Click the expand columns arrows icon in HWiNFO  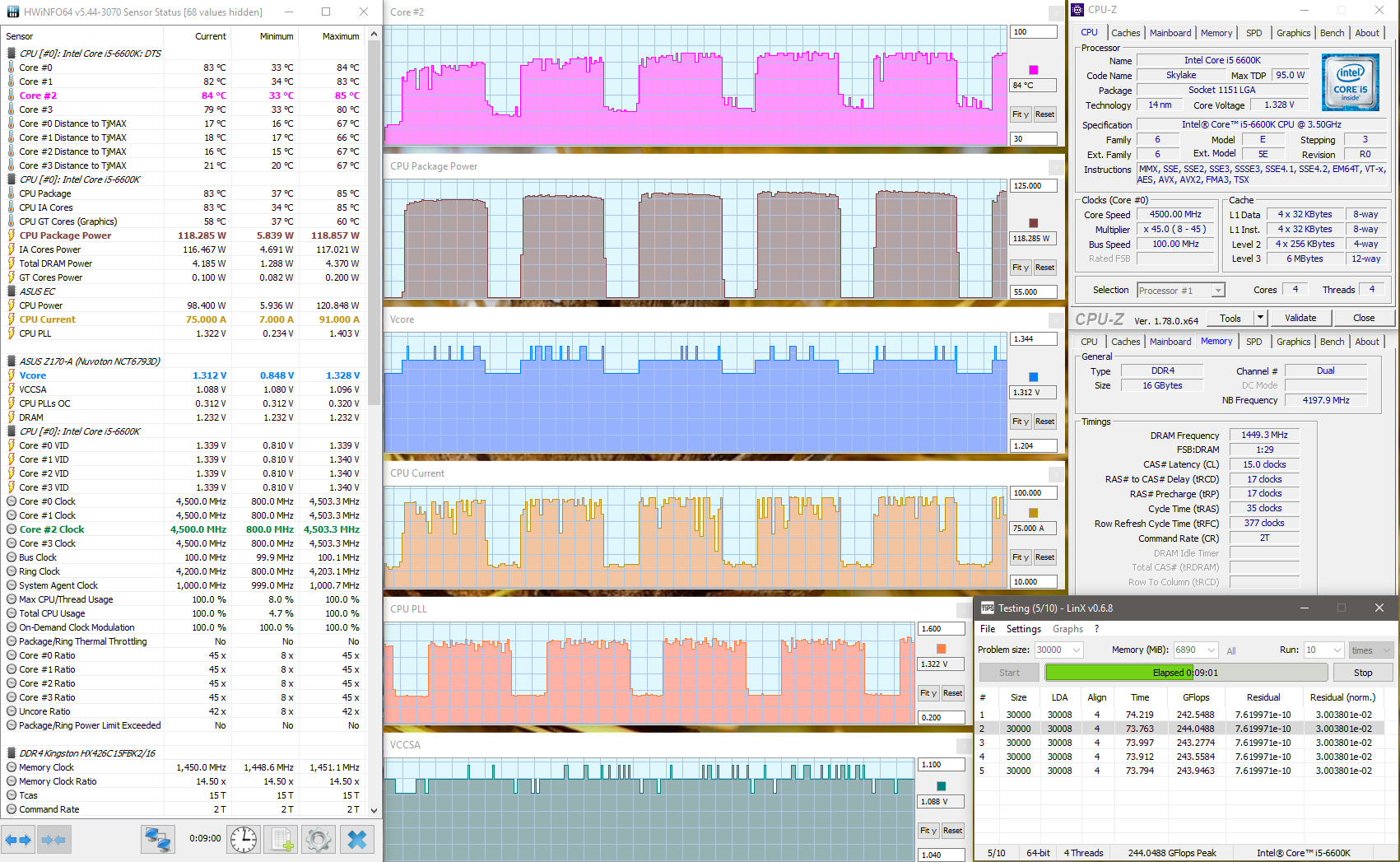coord(18,840)
